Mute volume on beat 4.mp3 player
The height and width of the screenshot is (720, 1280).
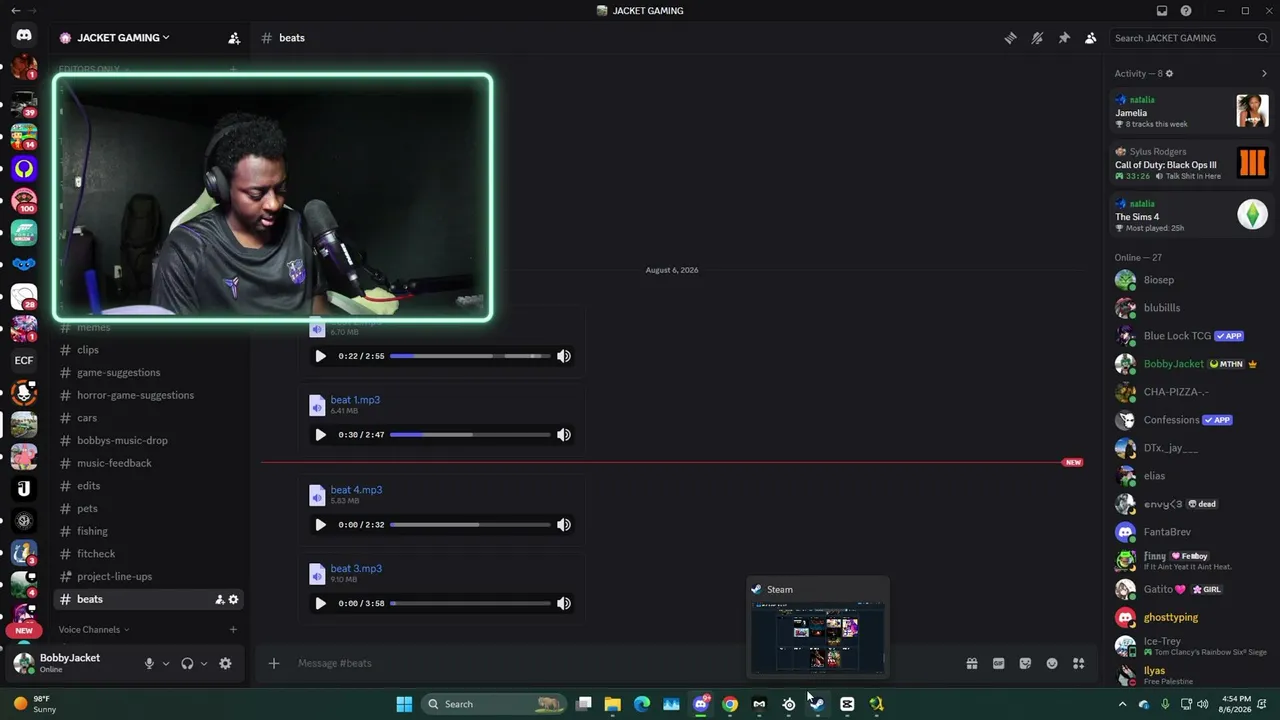(x=564, y=525)
